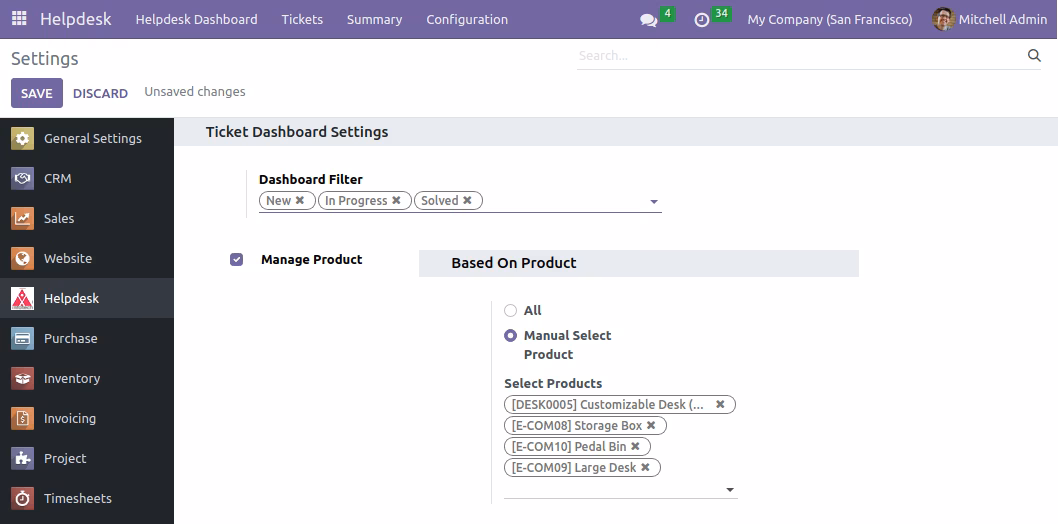Open the My Company (San Francisco) switcher

[x=830, y=20]
